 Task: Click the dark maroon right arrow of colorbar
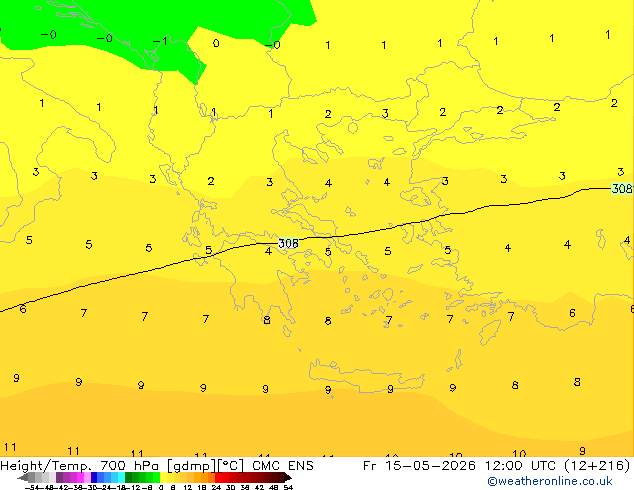(x=287, y=478)
